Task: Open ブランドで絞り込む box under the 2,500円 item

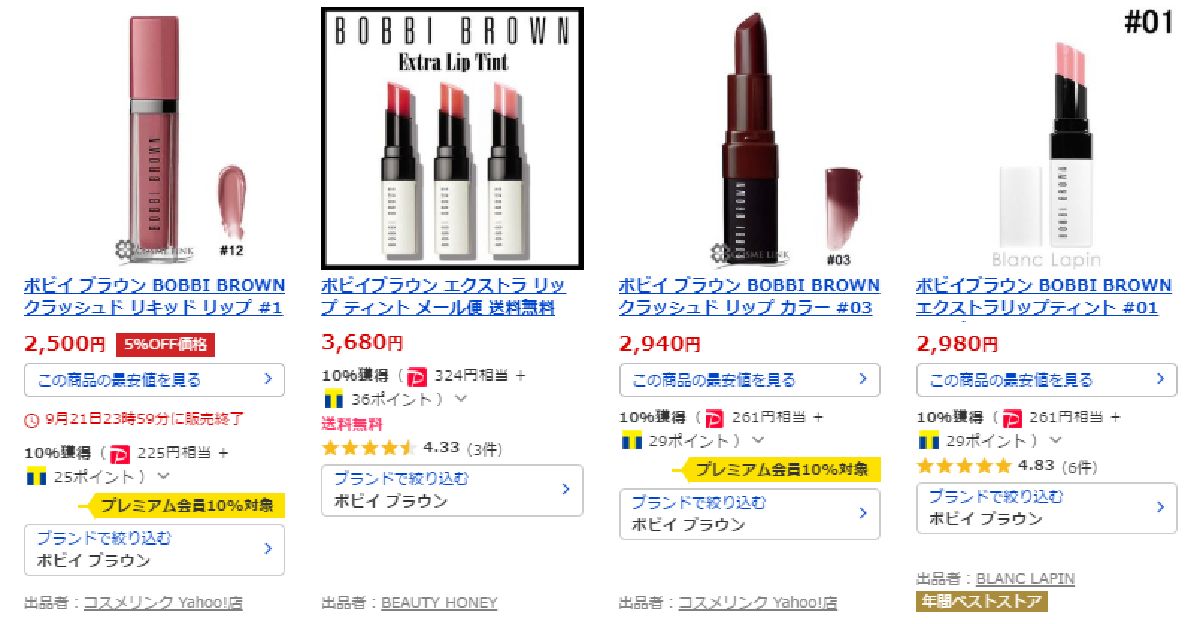Action: (154, 549)
